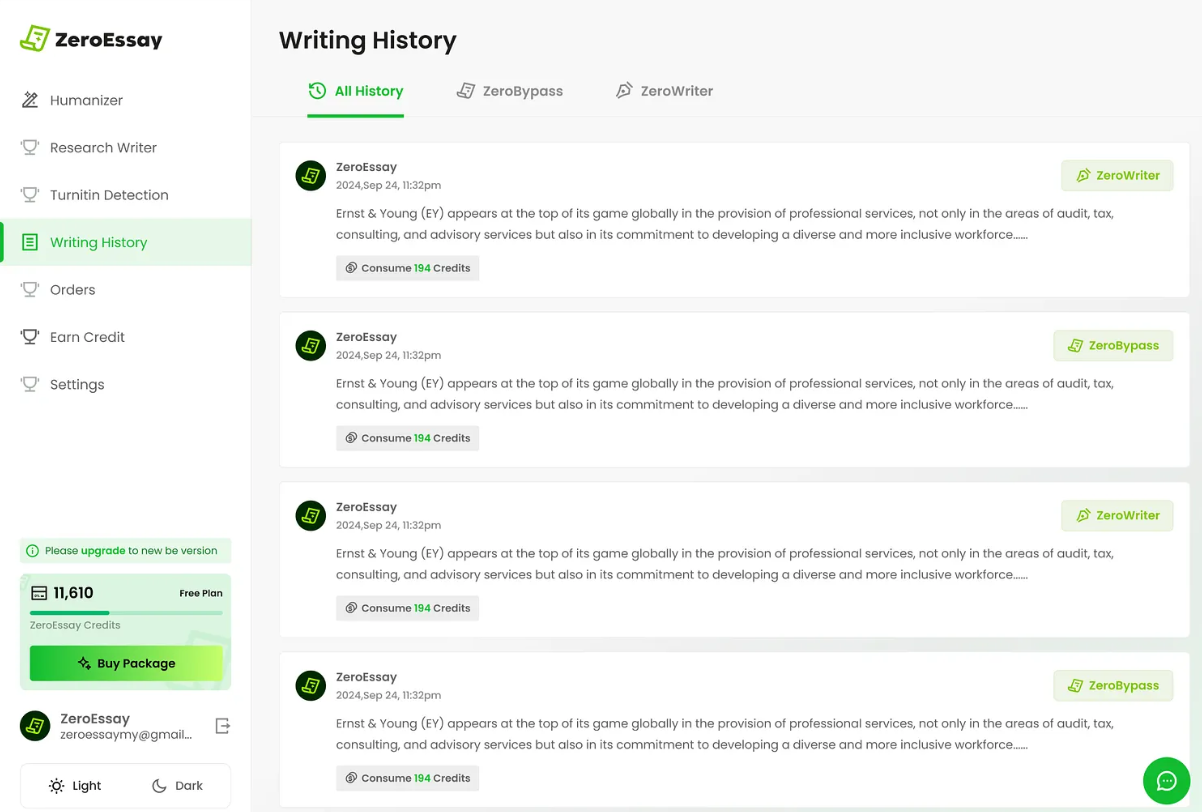Click the ZeroWriter tag on the first history entry
The image size is (1202, 812).
(1117, 175)
